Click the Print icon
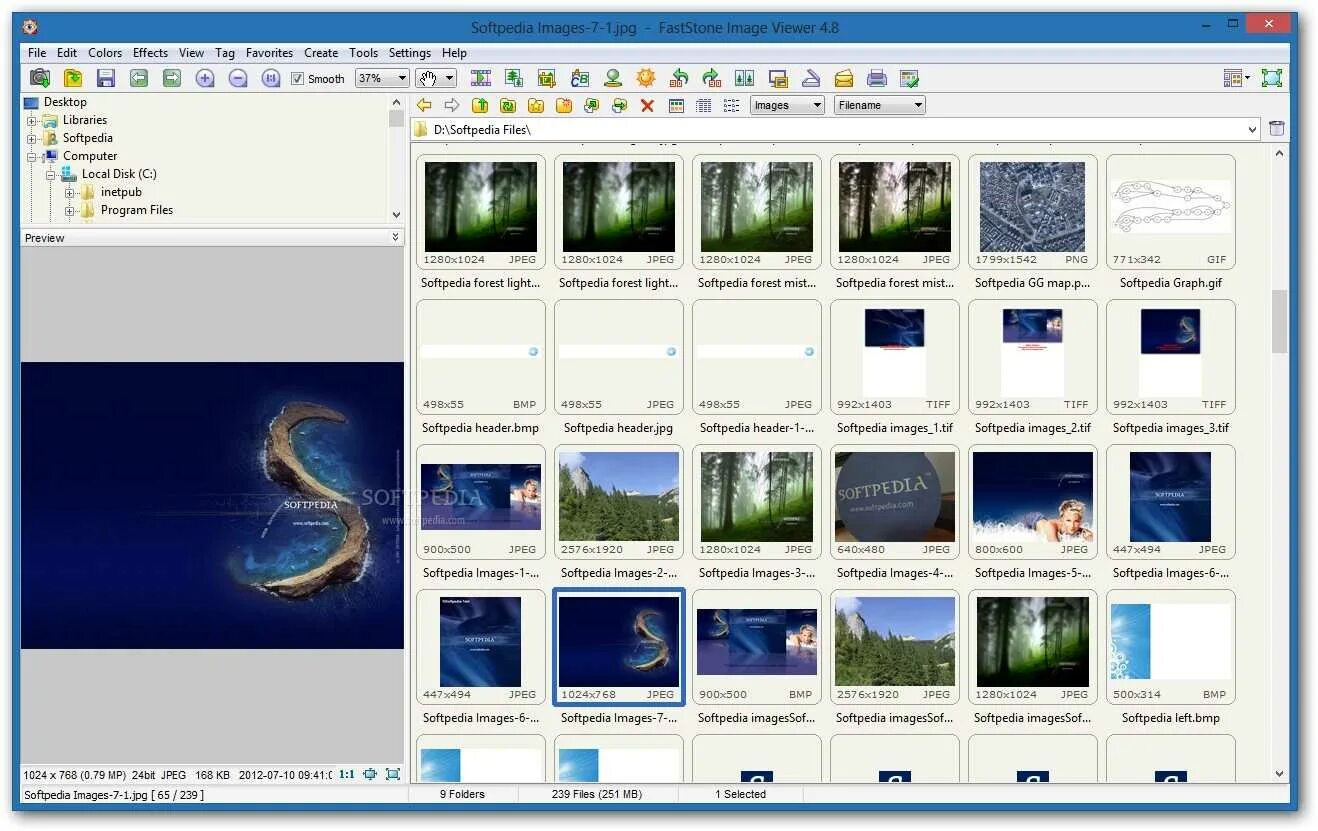This screenshot has height=831, width=1318. click(x=877, y=78)
